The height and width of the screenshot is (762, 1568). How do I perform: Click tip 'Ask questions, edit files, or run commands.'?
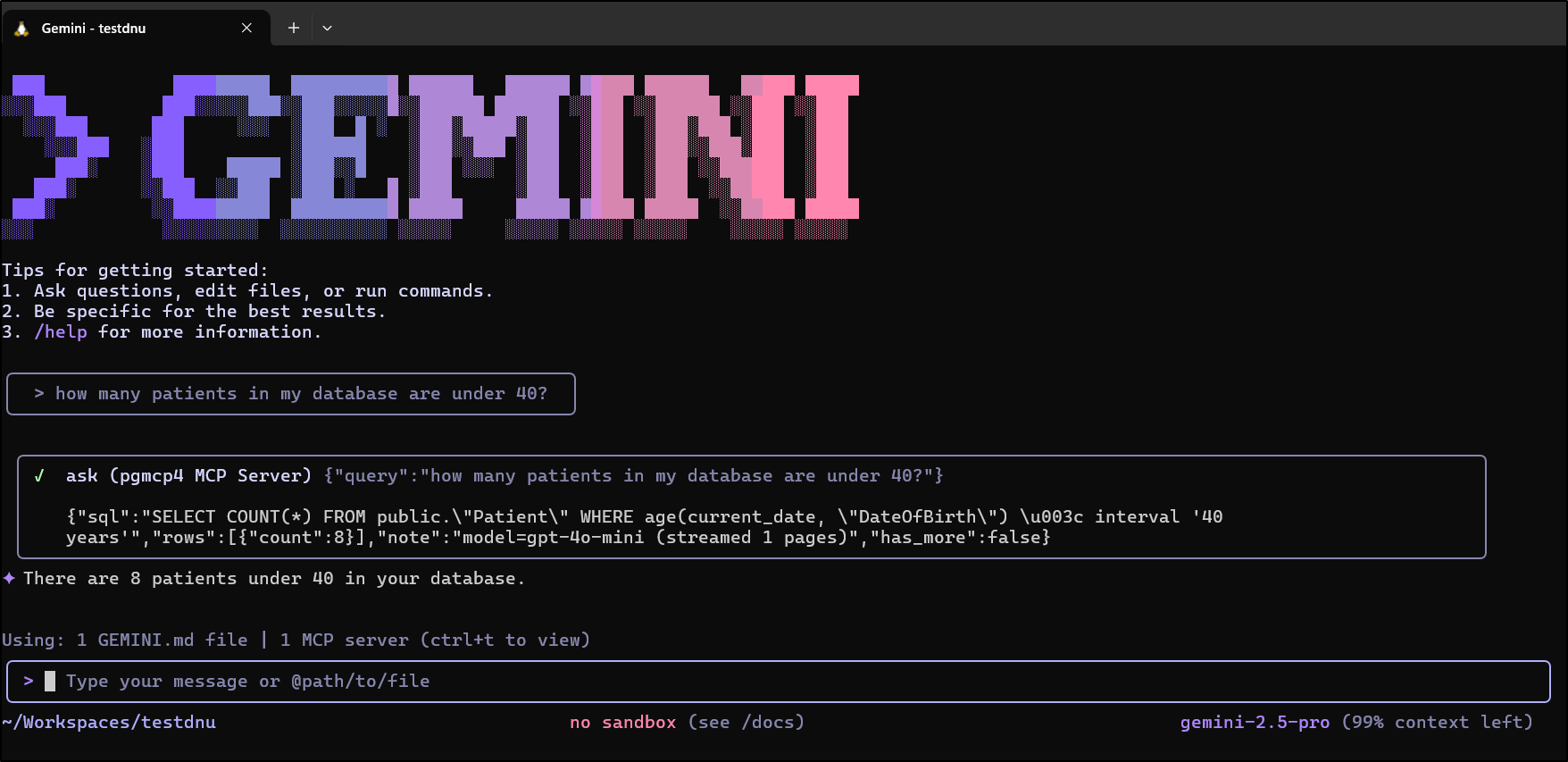(x=263, y=291)
